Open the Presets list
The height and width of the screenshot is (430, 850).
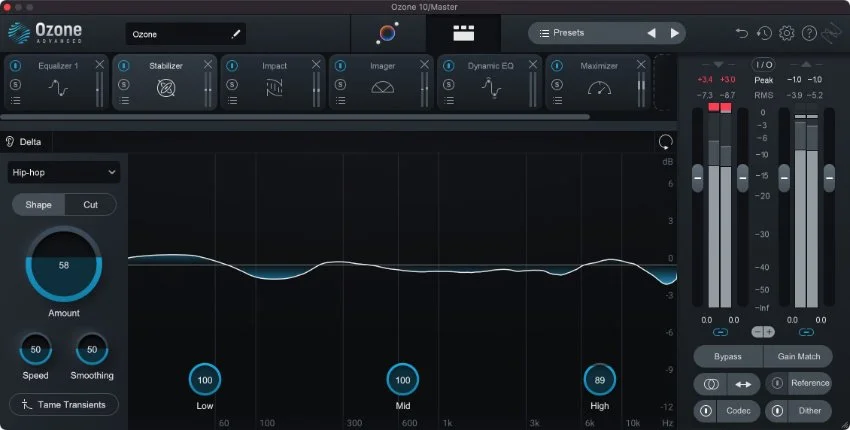(561, 33)
